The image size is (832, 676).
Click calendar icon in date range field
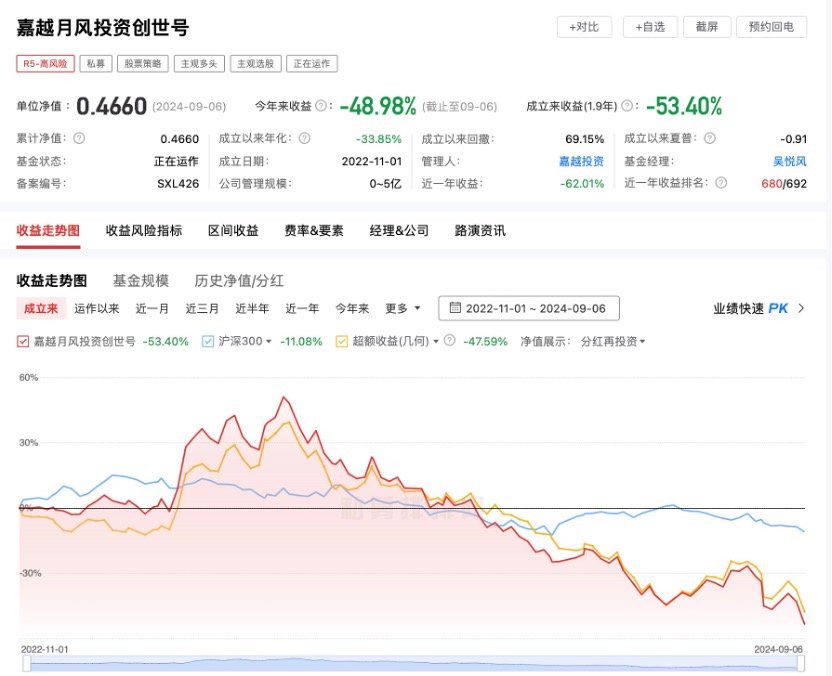456,308
